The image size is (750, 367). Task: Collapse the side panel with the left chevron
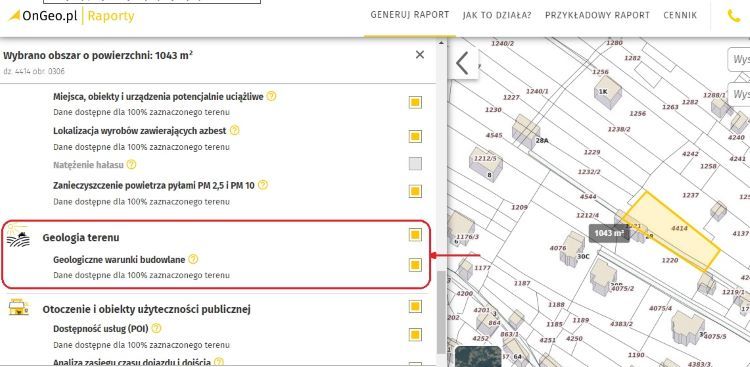pyautogui.click(x=462, y=63)
